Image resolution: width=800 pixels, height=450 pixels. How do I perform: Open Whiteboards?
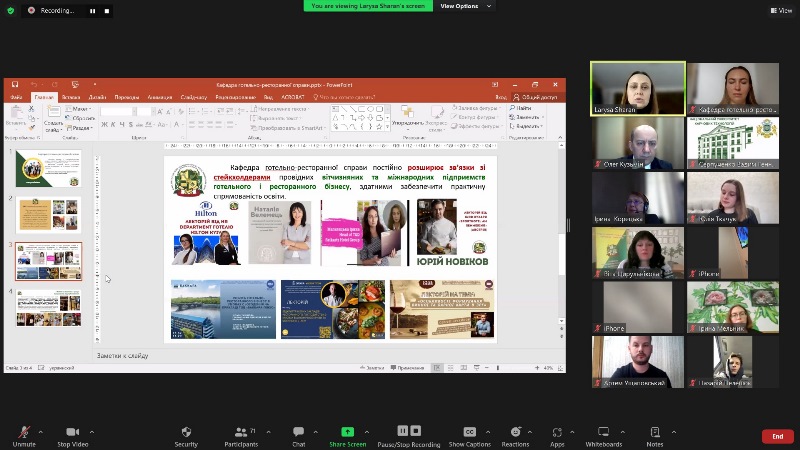point(603,432)
